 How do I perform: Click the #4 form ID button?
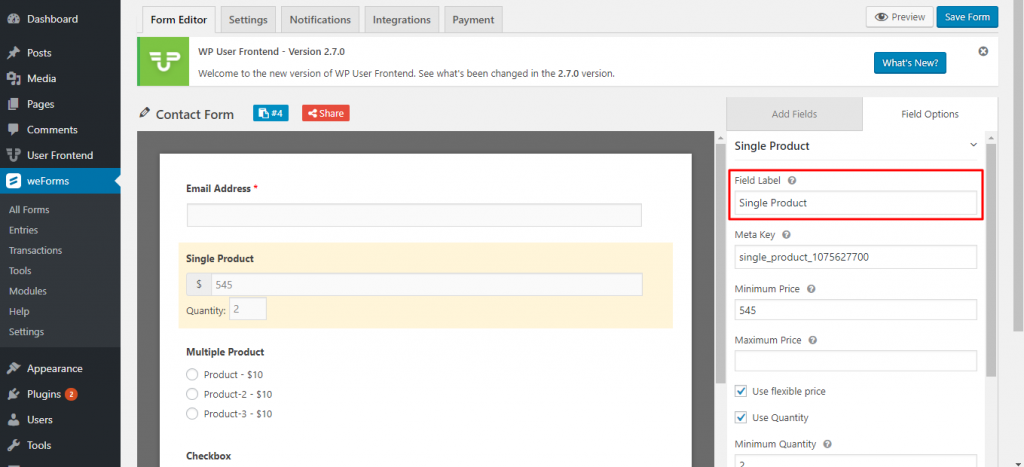point(270,113)
